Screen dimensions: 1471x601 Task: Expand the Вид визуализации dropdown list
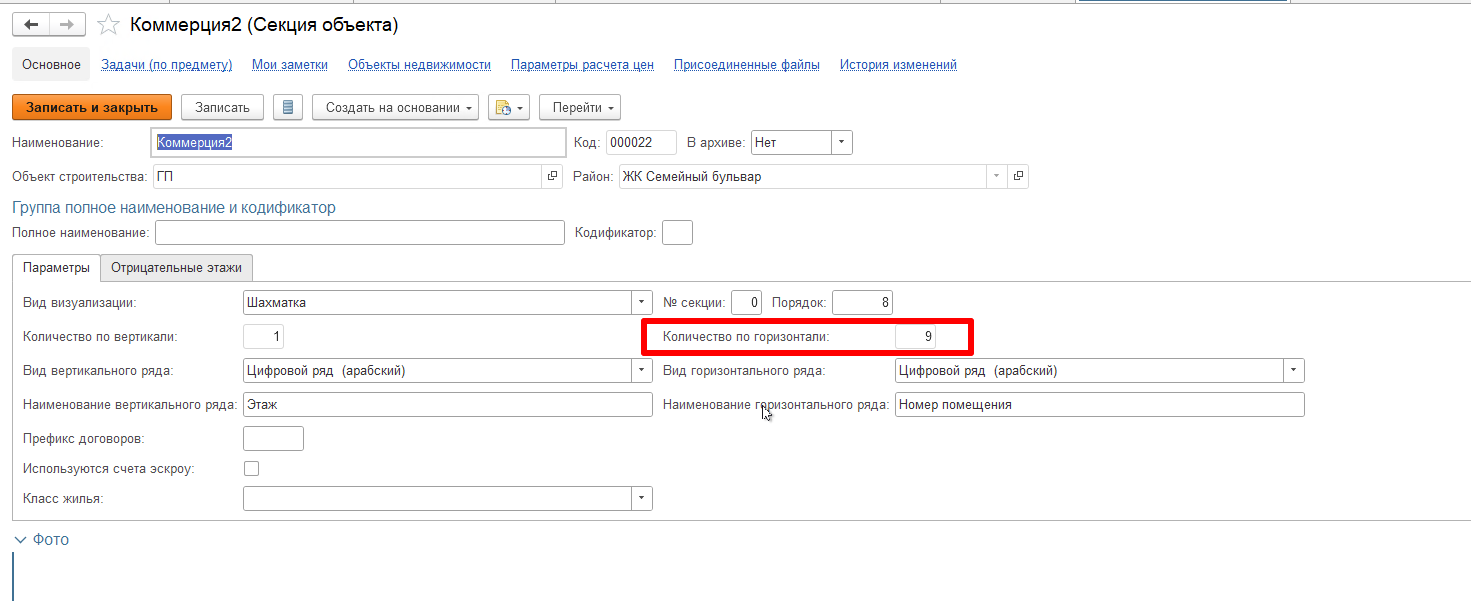tap(641, 303)
